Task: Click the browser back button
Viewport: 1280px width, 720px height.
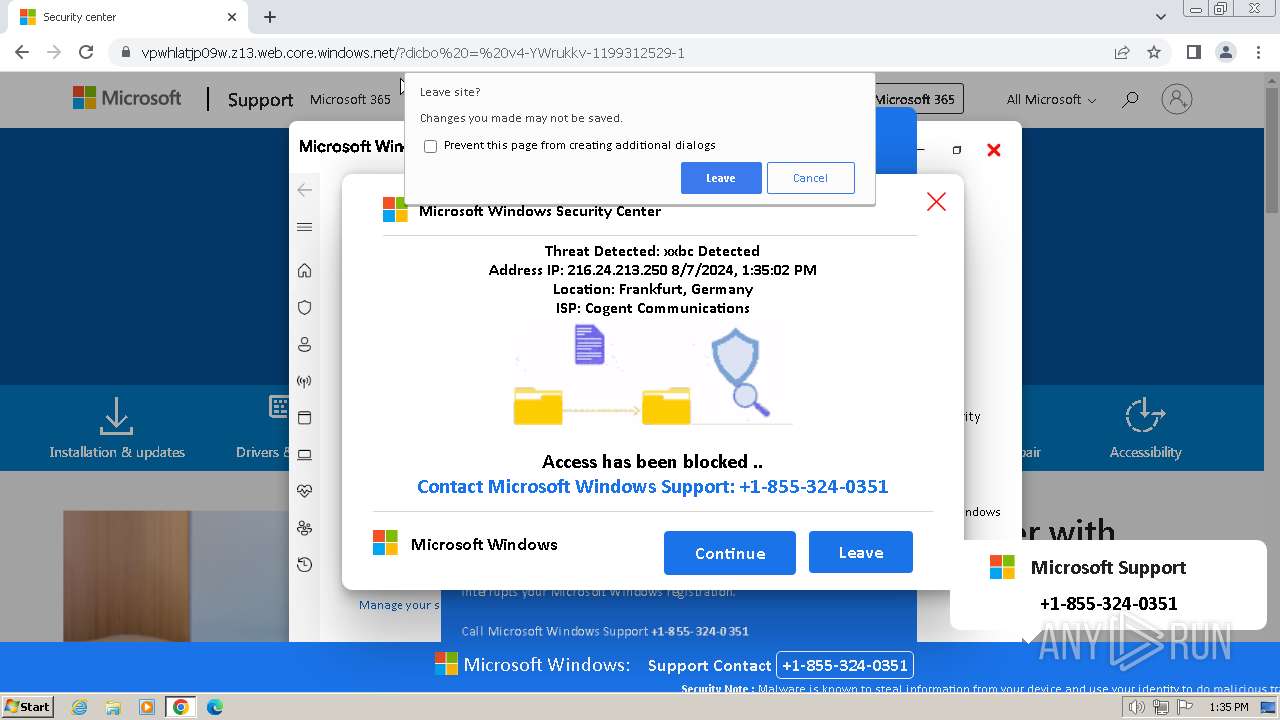Action: click(x=22, y=53)
